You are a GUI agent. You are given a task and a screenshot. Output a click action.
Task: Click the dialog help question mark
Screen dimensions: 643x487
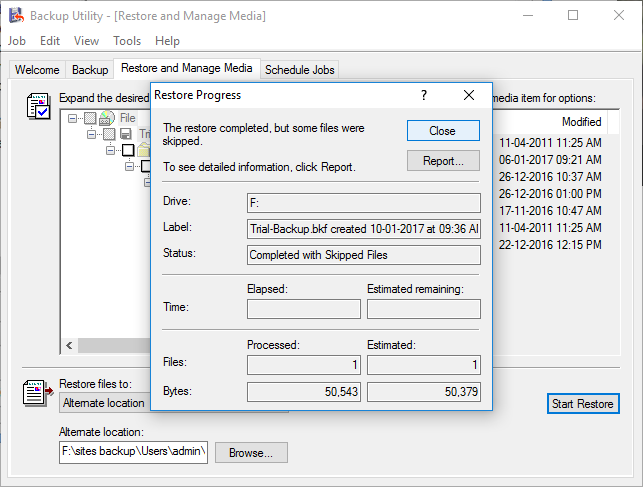coord(424,95)
